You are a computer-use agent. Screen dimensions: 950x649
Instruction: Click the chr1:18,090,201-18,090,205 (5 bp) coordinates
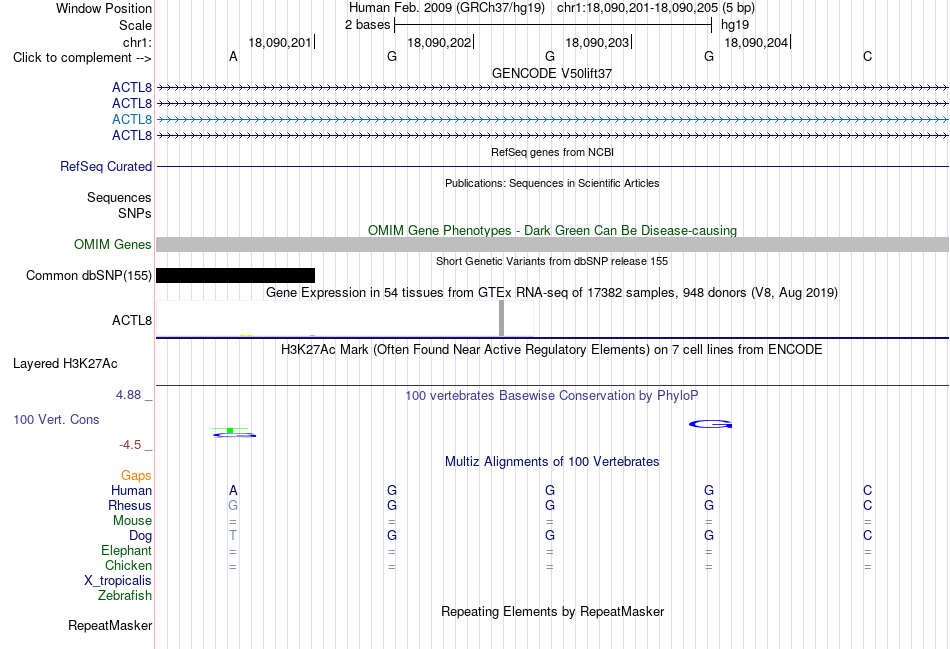(656, 8)
